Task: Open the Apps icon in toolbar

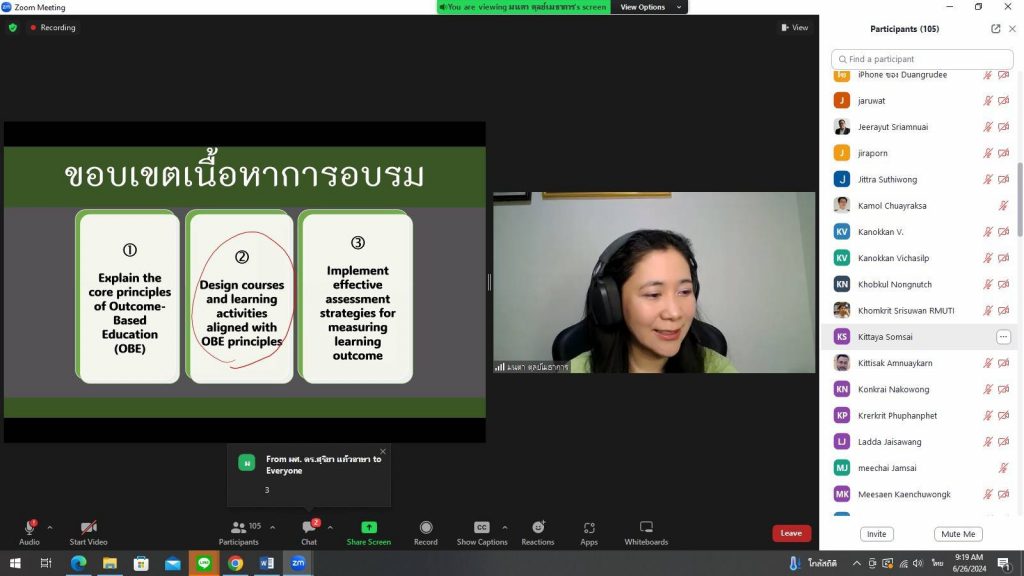Action: (x=589, y=528)
